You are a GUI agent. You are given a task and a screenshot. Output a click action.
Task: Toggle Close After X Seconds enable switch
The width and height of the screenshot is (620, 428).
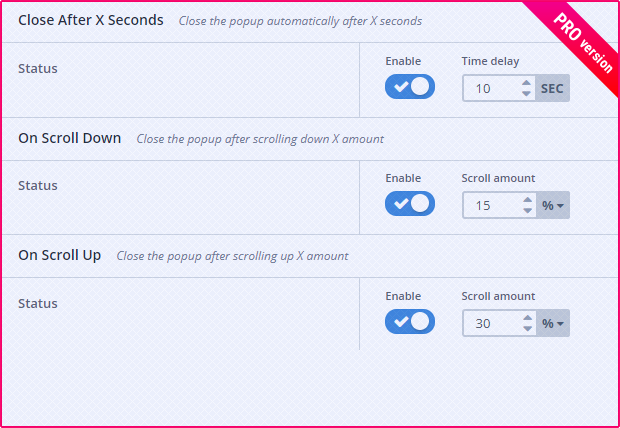pos(410,87)
